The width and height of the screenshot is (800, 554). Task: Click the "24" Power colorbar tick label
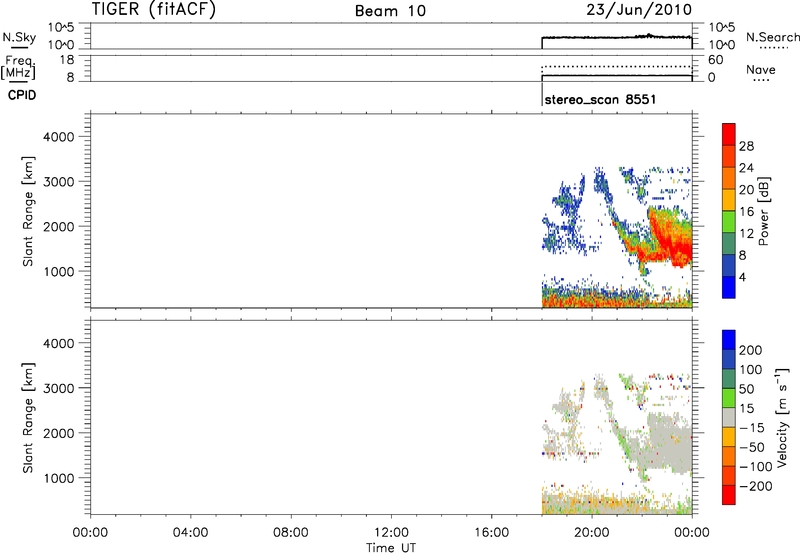pyautogui.click(x=746, y=168)
